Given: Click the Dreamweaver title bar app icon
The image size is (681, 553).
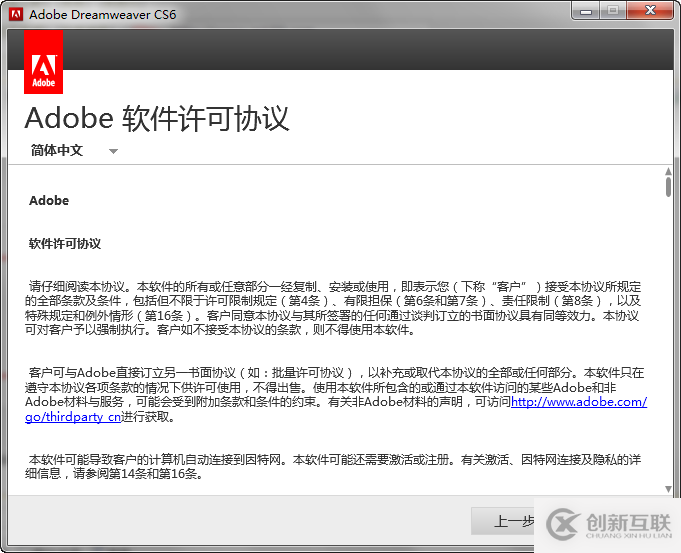Looking at the screenshot, I should [x=16, y=14].
